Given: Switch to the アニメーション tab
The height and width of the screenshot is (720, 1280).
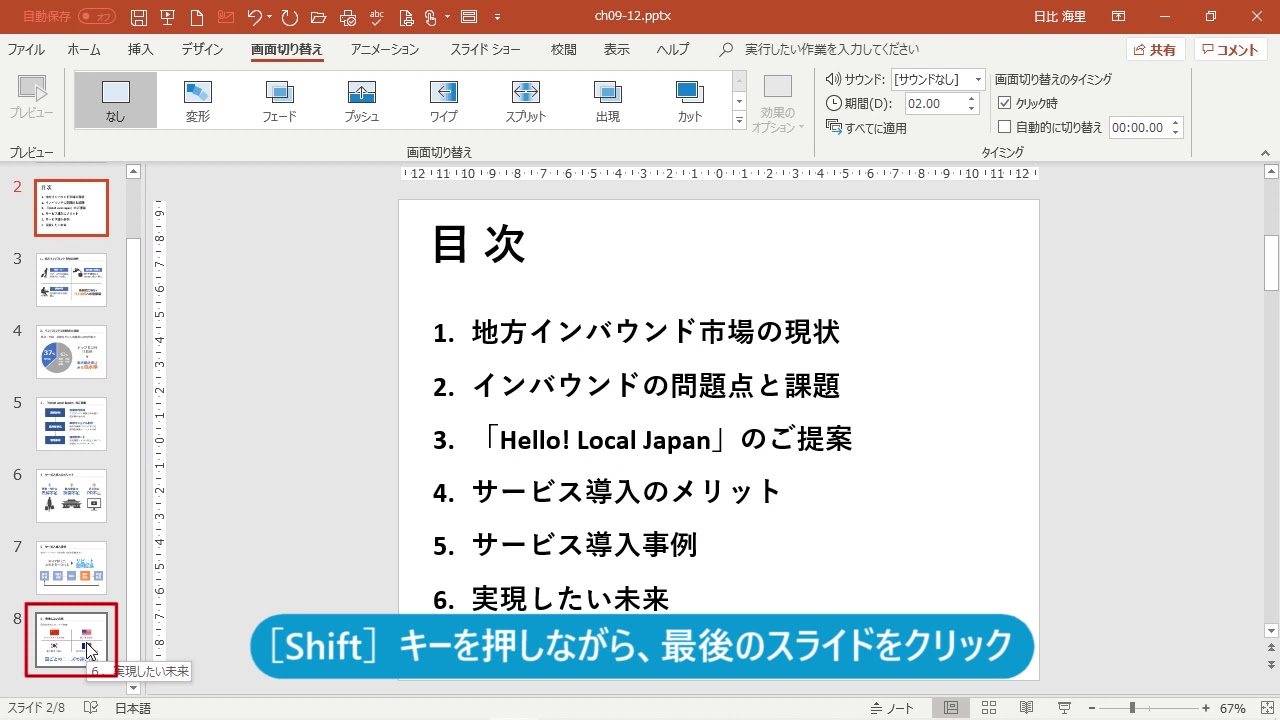Looking at the screenshot, I should coord(385,50).
